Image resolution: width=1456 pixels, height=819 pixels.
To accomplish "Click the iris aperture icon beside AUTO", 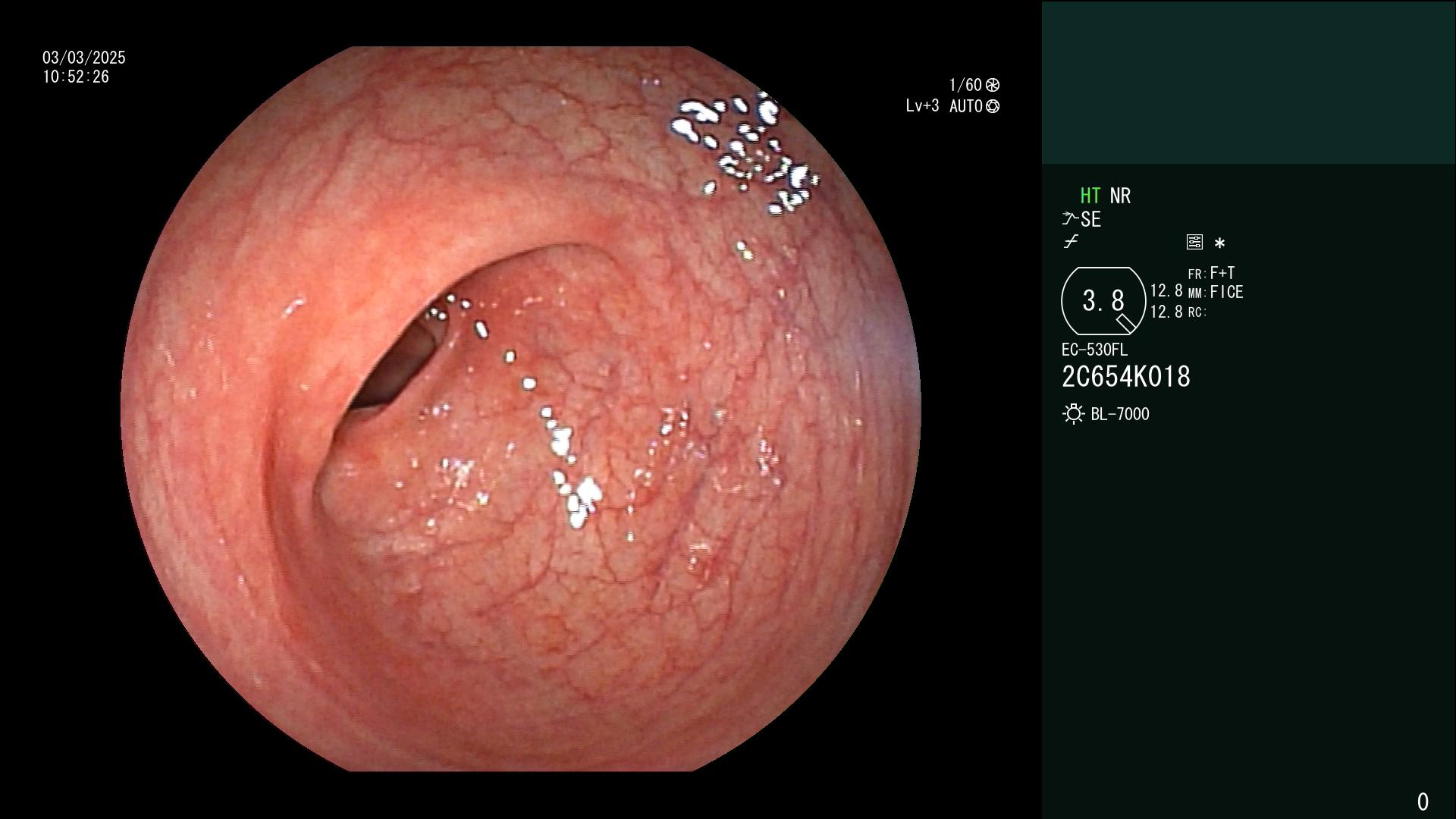I will coord(993,107).
